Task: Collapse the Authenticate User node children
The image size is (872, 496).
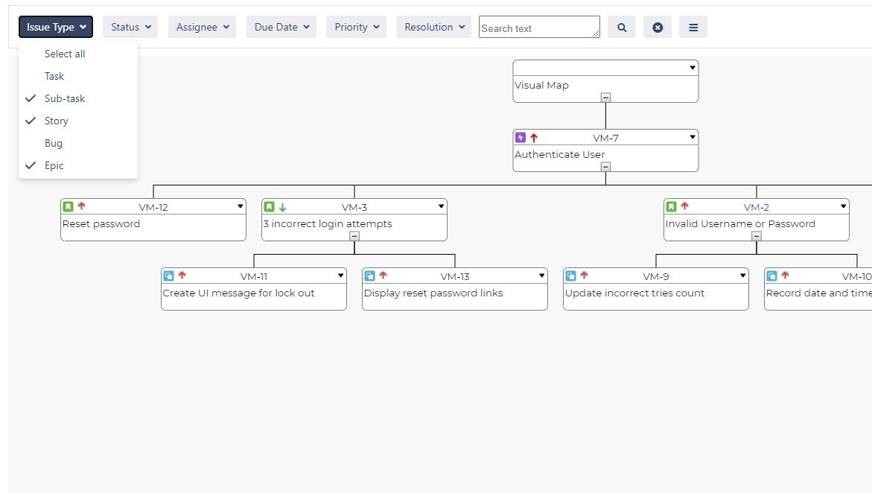Action: click(605, 167)
